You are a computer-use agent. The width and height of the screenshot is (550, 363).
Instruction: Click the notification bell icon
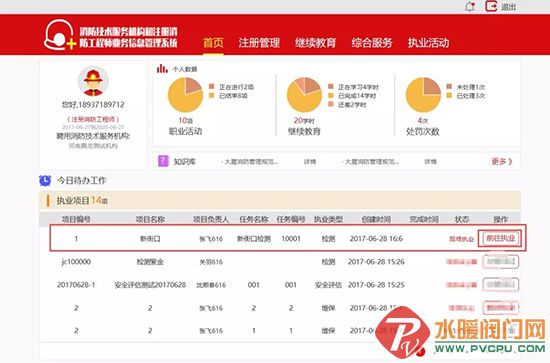click(x=470, y=6)
